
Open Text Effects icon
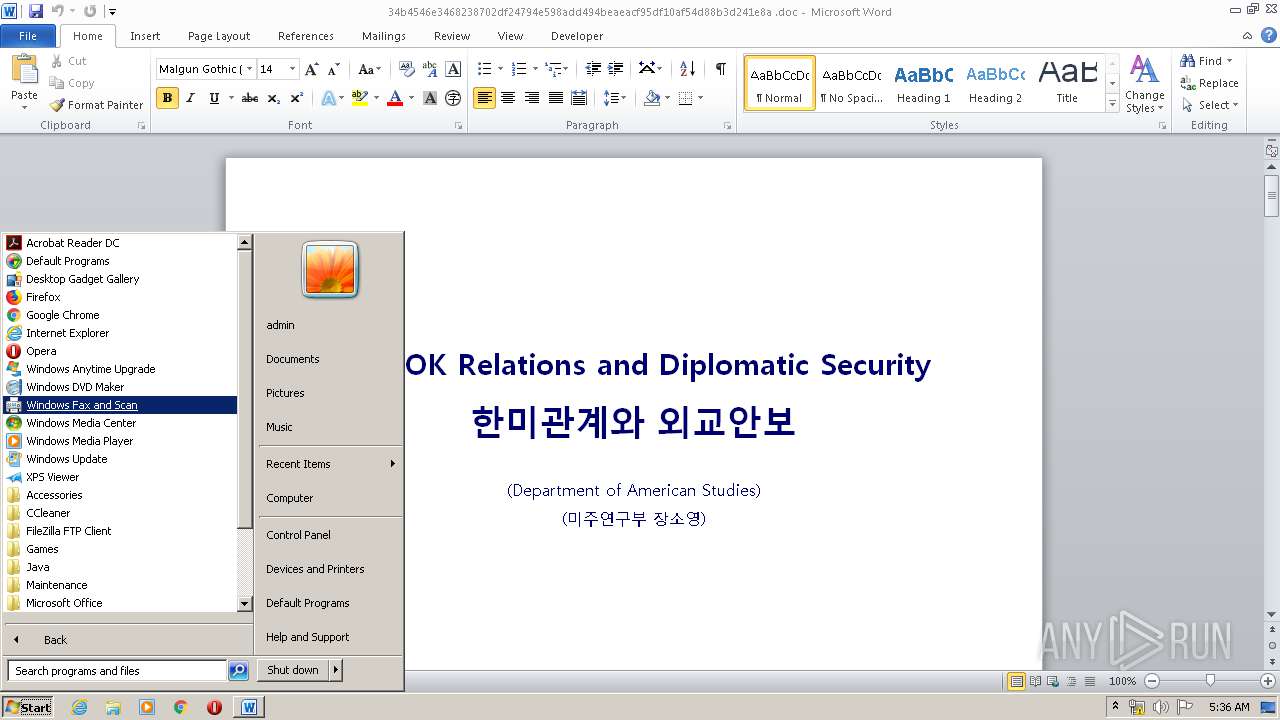327,98
